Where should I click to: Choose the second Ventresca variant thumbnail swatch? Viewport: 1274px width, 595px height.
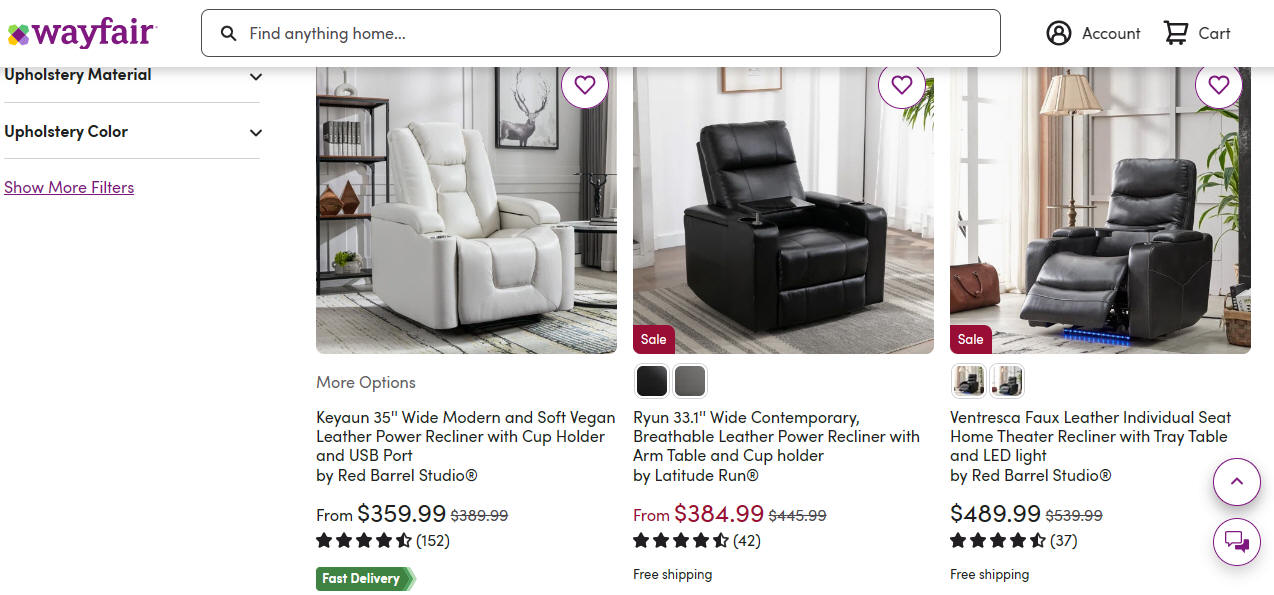(x=1007, y=381)
